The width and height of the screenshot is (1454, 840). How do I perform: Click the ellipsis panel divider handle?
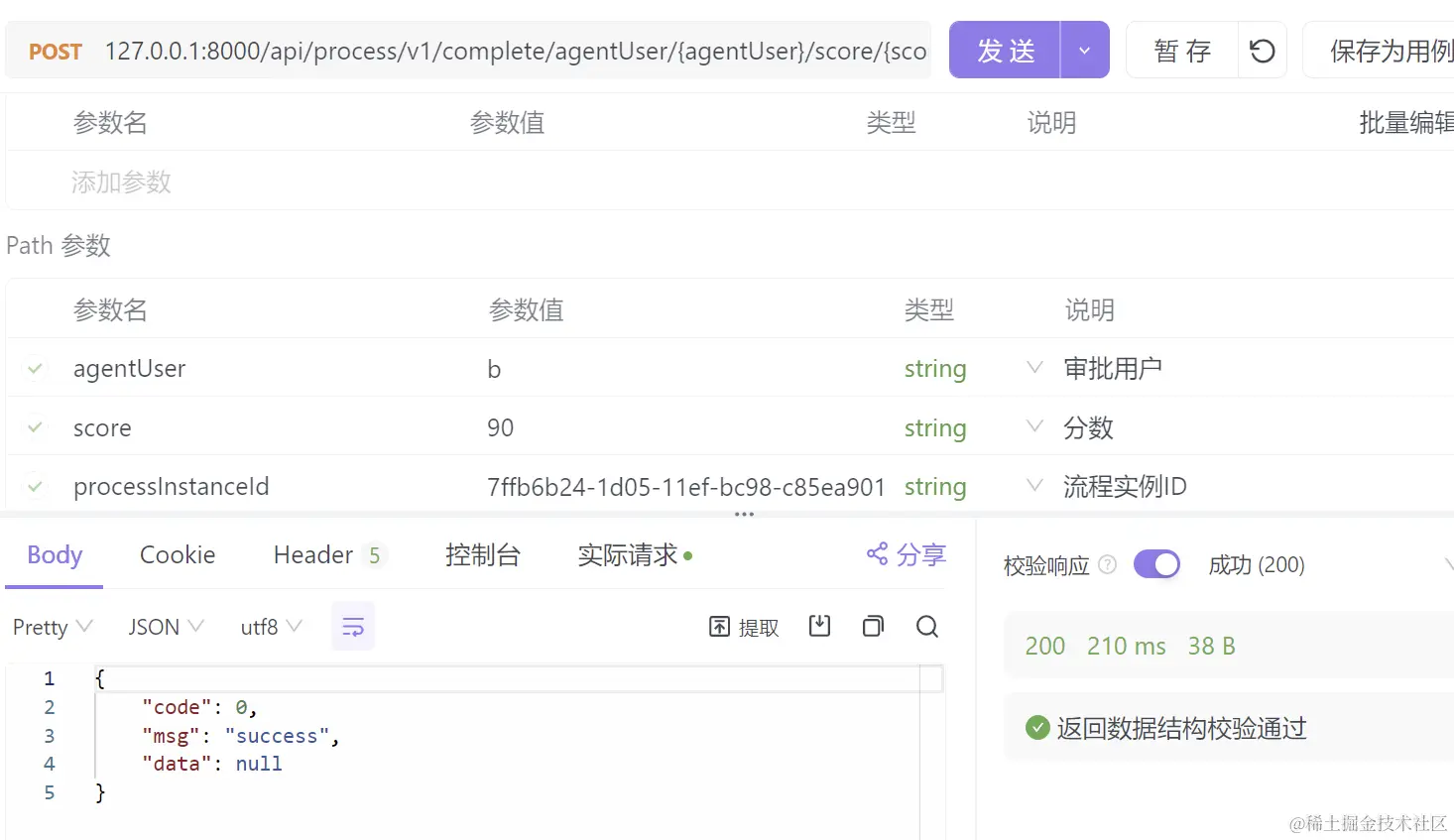pos(743,514)
